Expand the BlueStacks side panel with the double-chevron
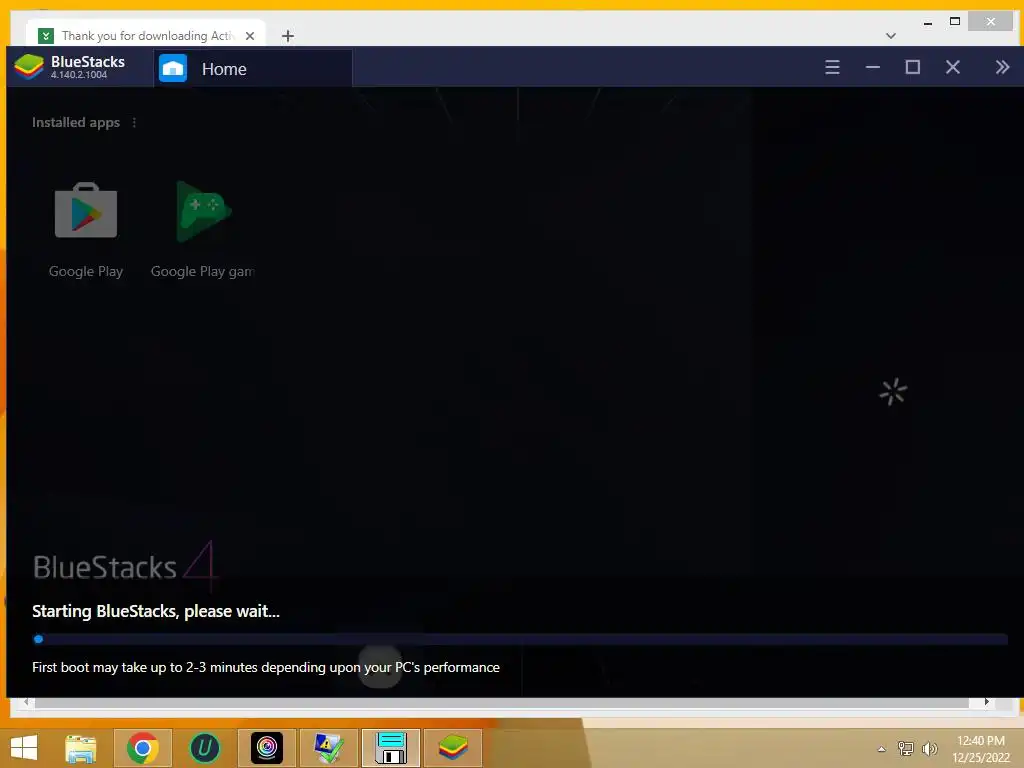 [1002, 67]
